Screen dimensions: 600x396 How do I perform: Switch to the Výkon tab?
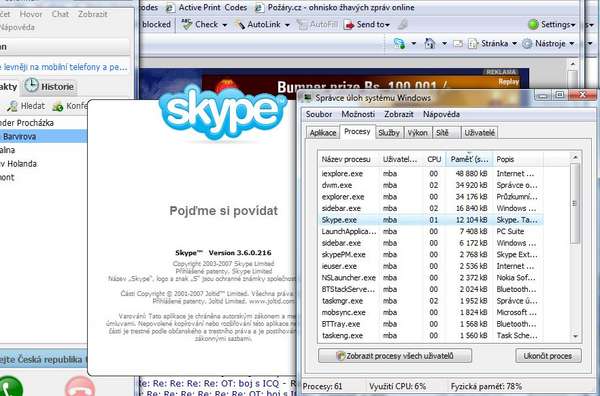point(417,133)
